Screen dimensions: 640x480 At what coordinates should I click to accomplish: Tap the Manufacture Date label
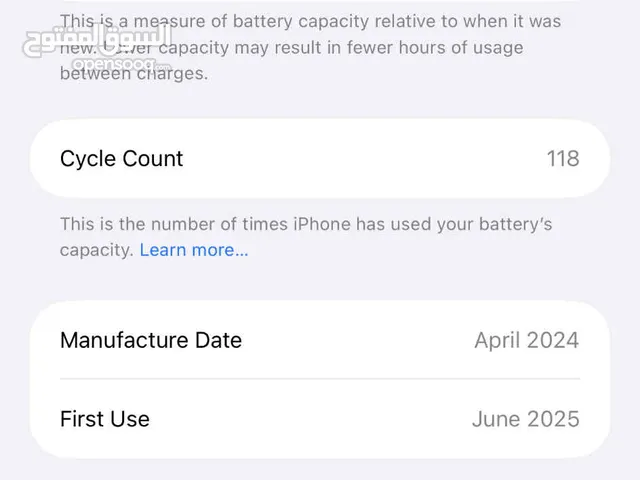pyautogui.click(x=151, y=340)
